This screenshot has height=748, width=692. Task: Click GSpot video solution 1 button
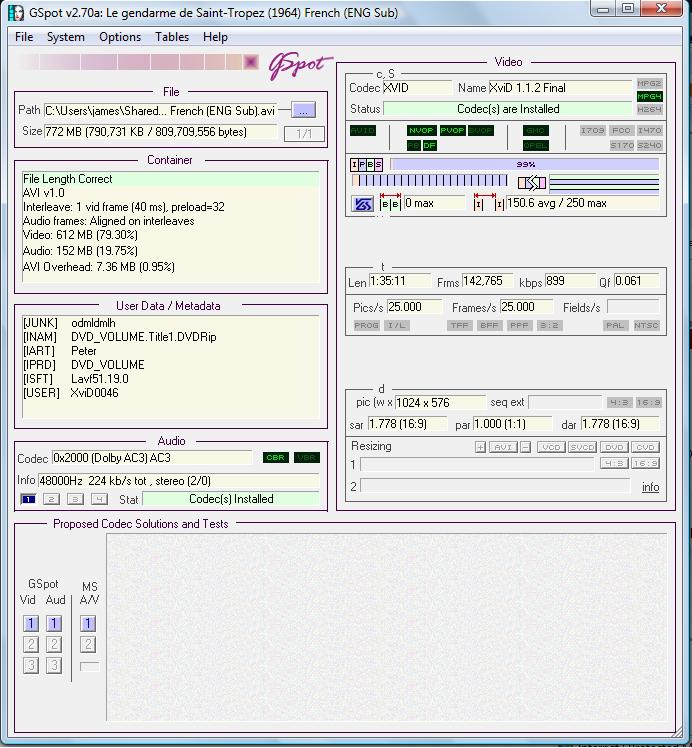[x=31, y=623]
